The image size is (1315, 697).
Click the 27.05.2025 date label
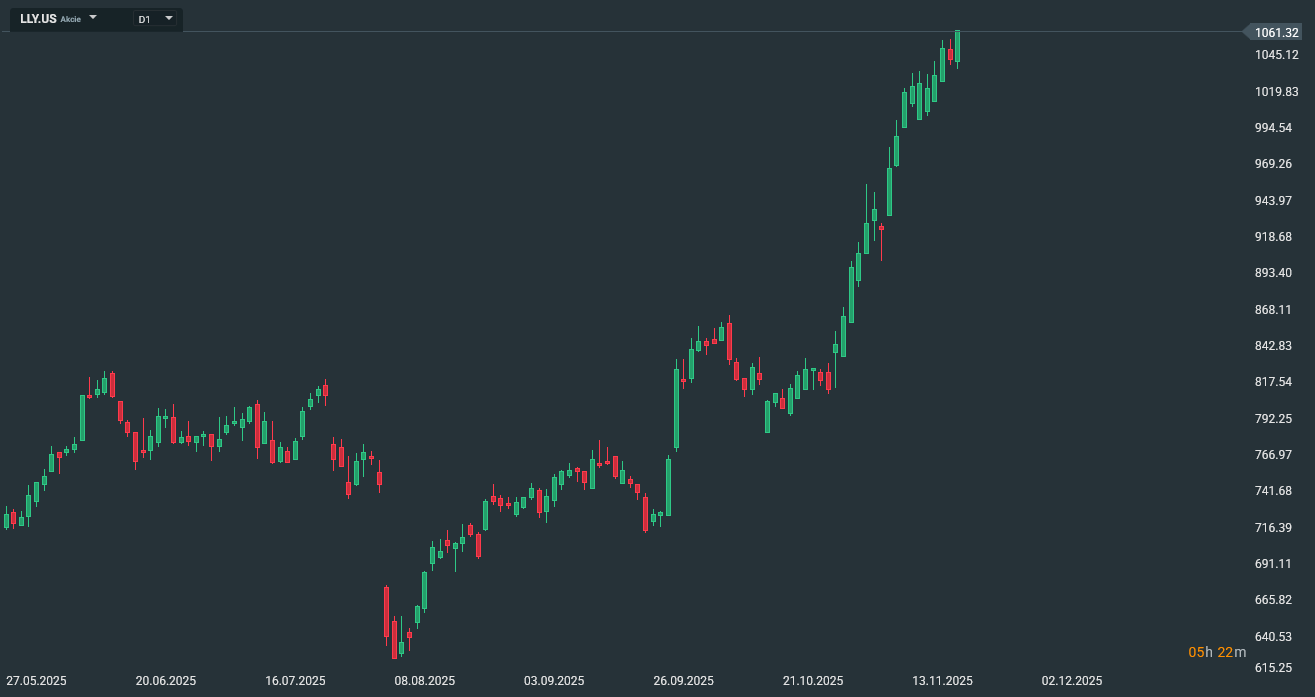[x=36, y=681]
